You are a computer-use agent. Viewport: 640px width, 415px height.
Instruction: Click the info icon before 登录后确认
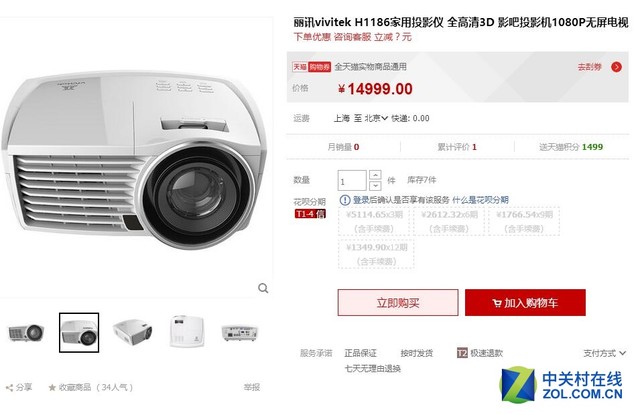345,200
